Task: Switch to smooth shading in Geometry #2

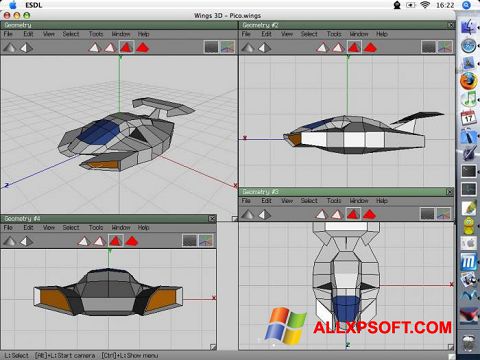Action: click(264, 47)
